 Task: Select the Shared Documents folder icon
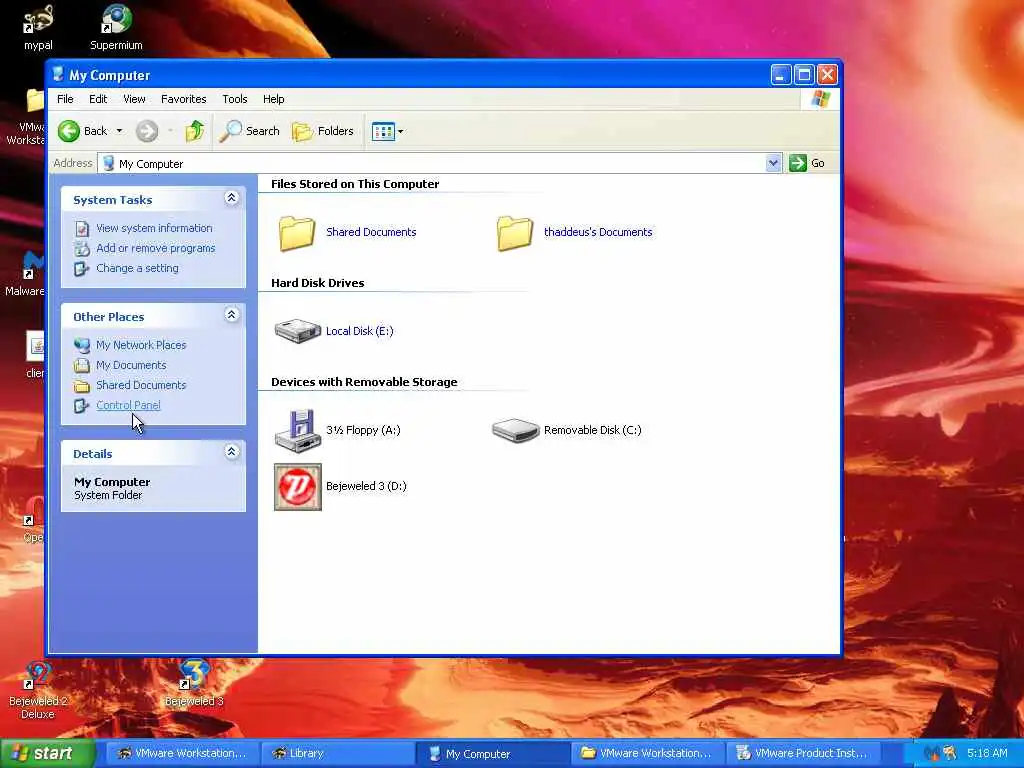pos(297,233)
